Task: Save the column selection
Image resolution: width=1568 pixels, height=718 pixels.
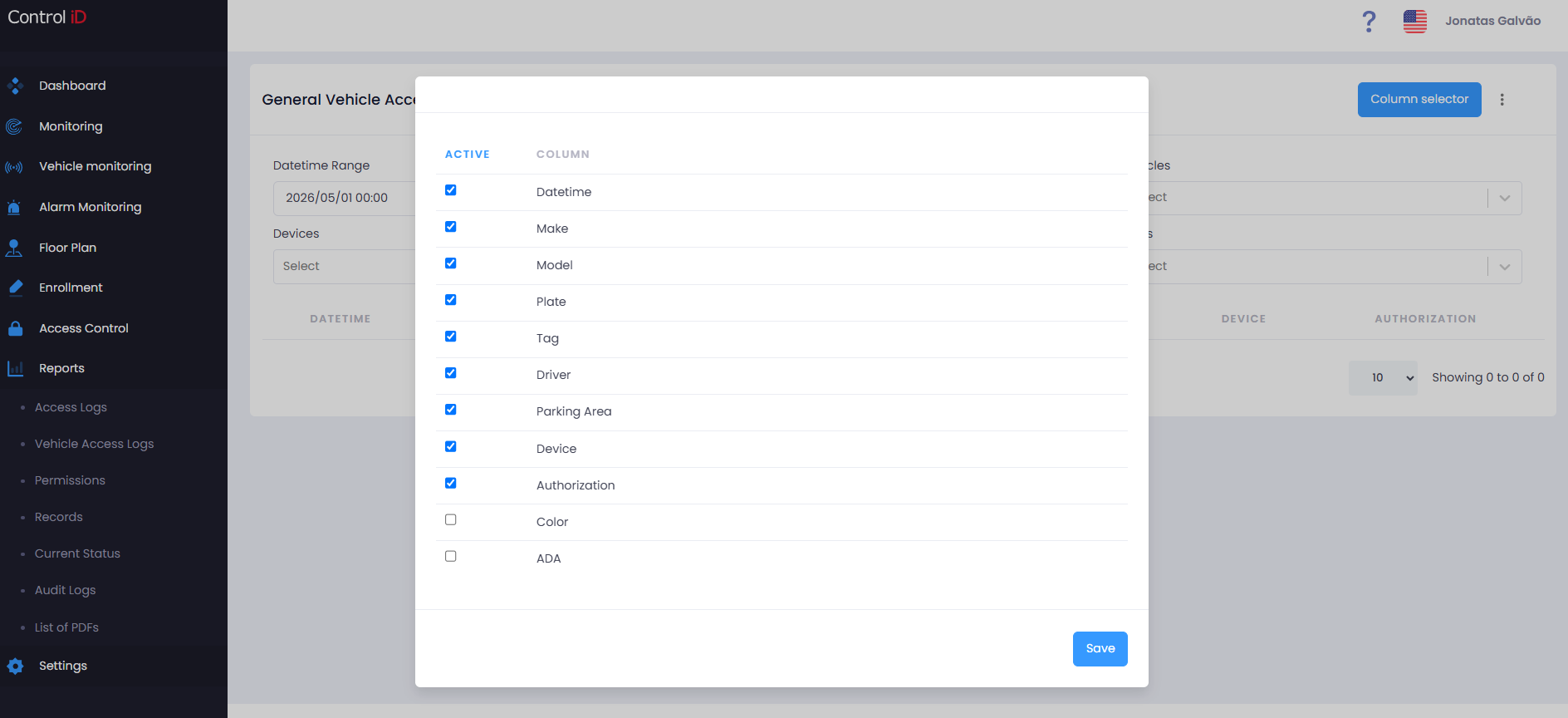Action: [x=1100, y=649]
